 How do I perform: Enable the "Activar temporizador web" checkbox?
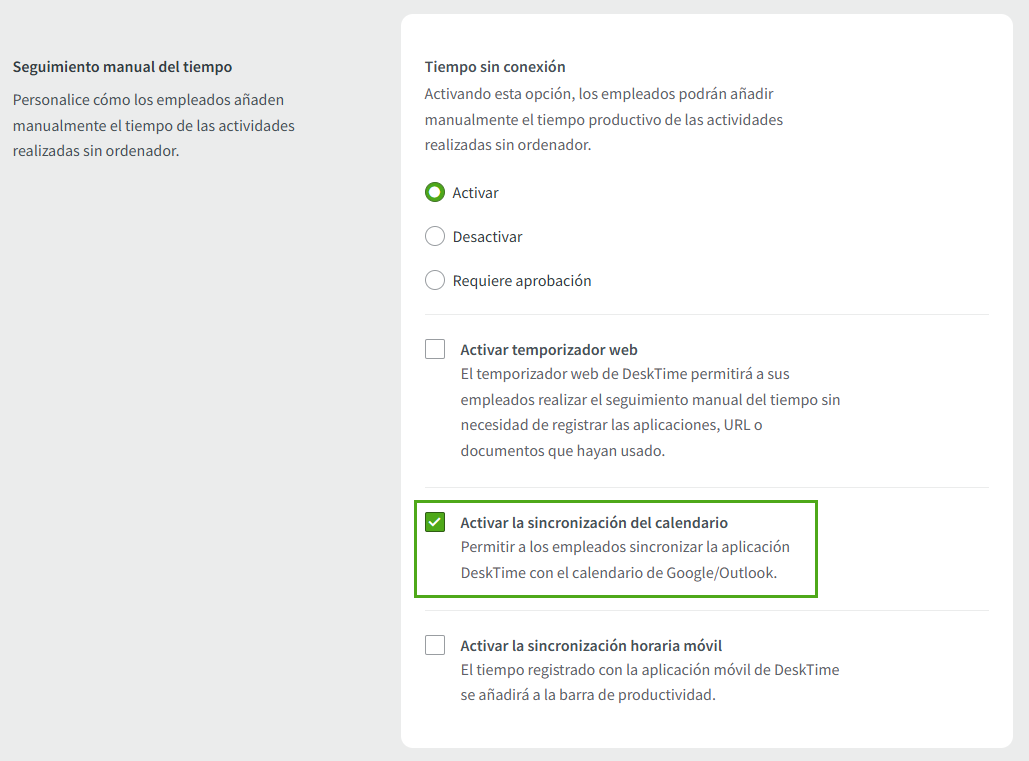[435, 349]
